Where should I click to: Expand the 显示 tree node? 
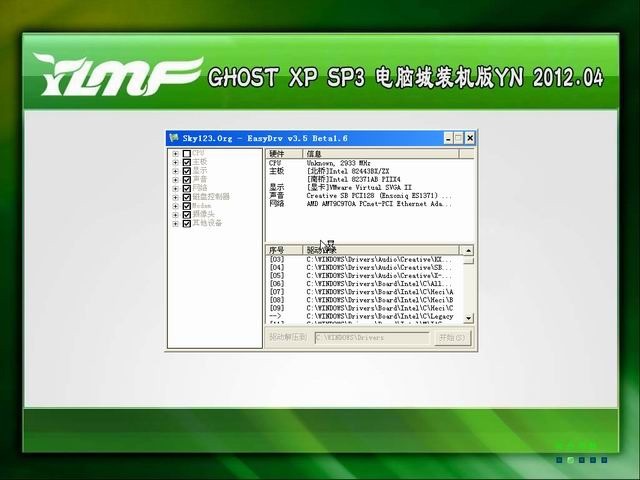(176, 171)
